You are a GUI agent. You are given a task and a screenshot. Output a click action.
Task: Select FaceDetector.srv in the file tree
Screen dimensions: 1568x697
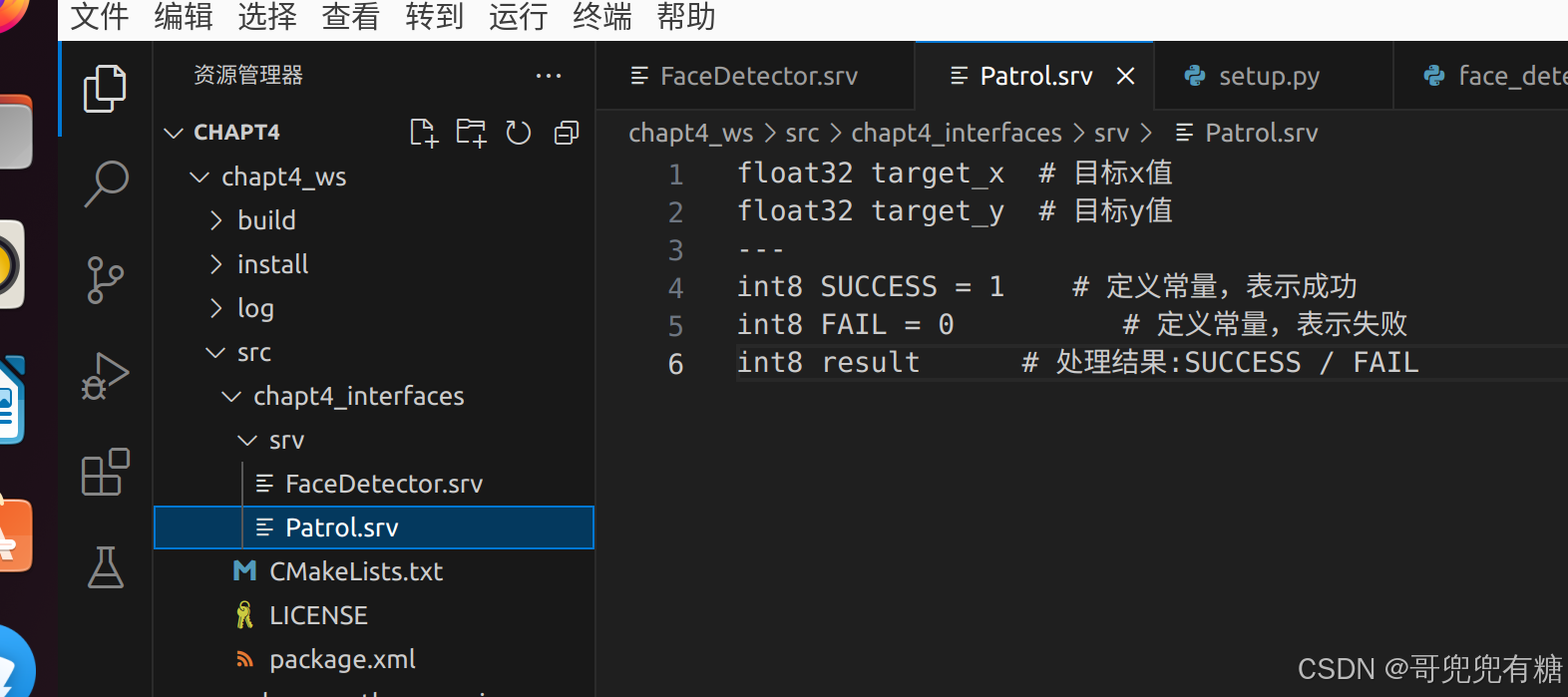(x=382, y=484)
